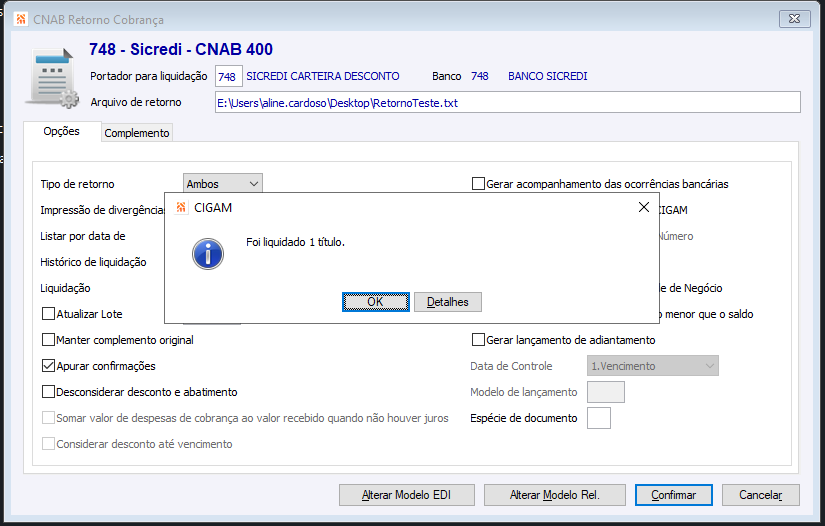825x526 pixels.
Task: Click the Confirmar button
Action: pos(673,495)
